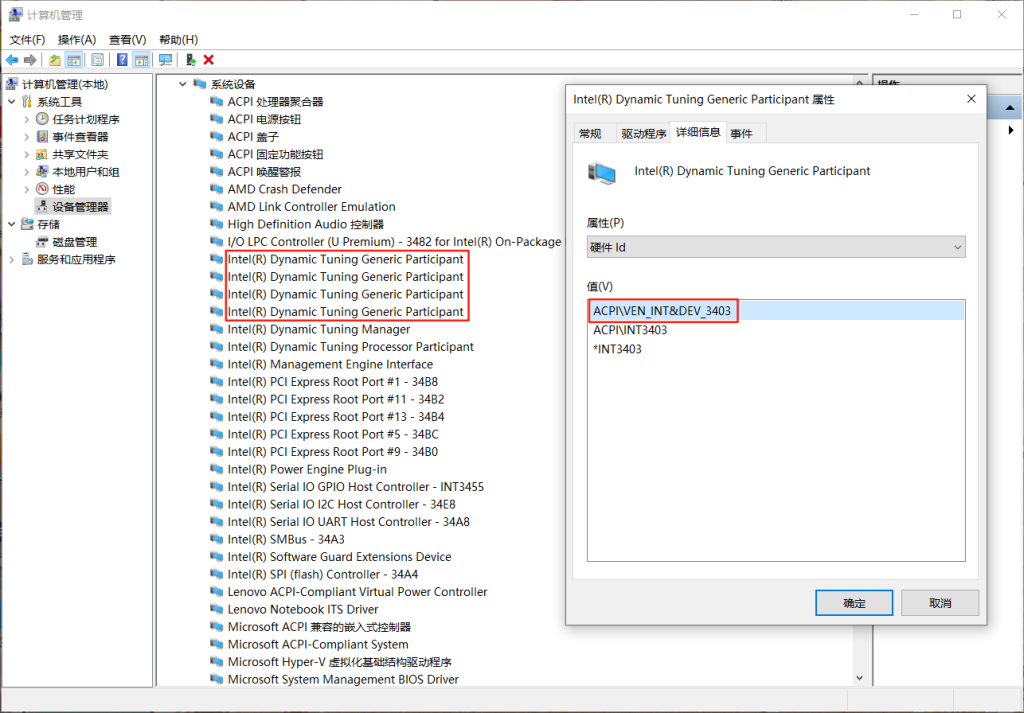Collapse the 系统工具 tree node
The width and height of the screenshot is (1024, 713).
pos(12,102)
